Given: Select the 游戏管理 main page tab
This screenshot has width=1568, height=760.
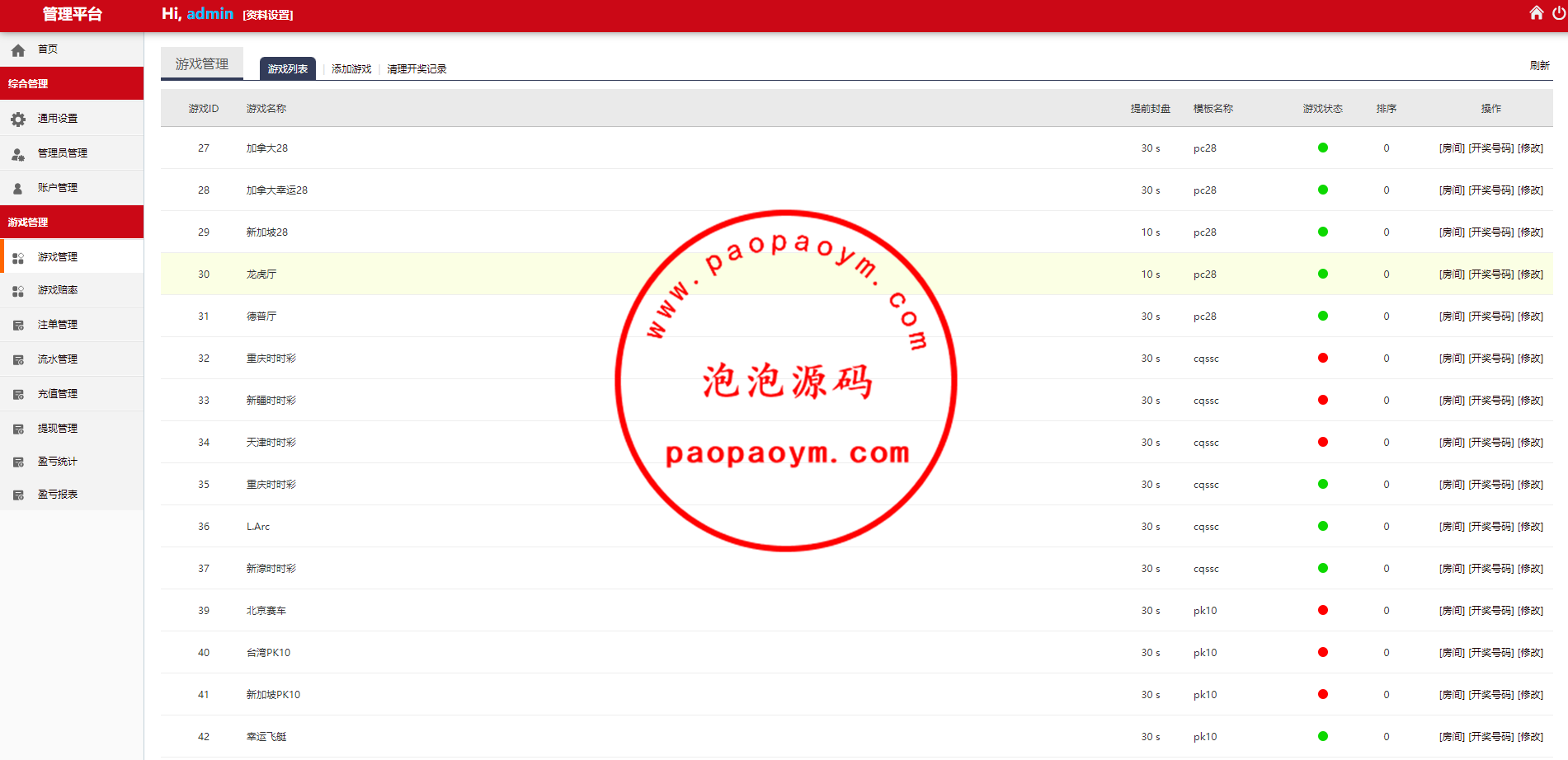Looking at the screenshot, I should pos(202,63).
